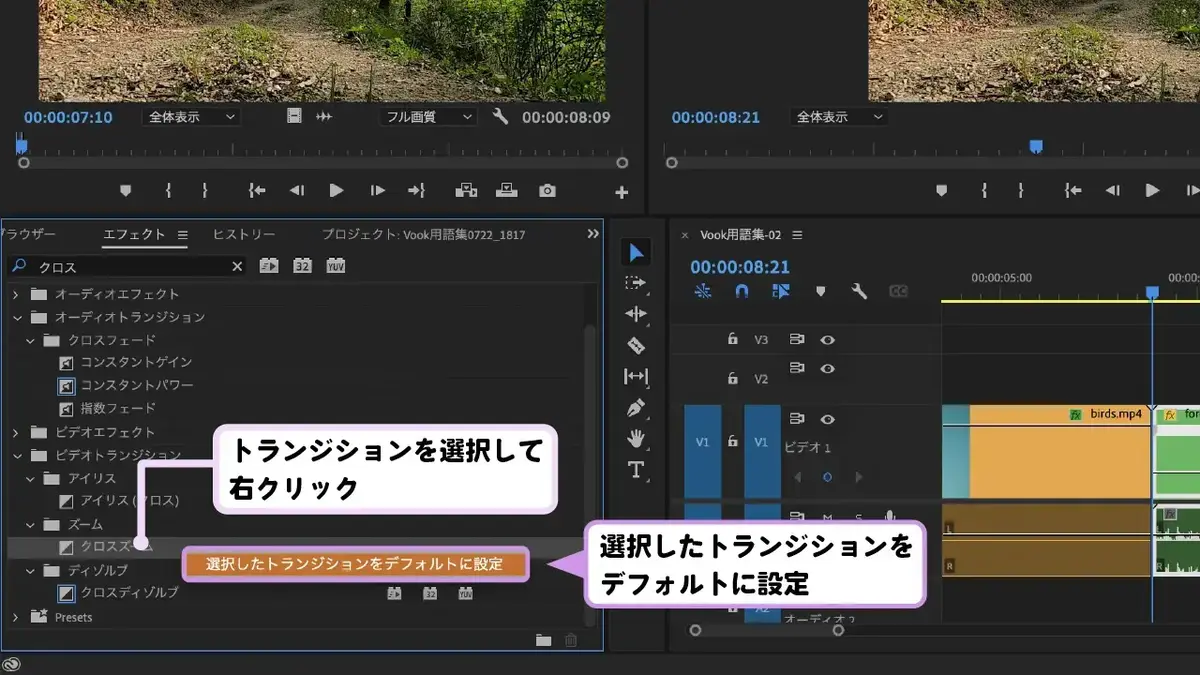Open timeline wrench settings

859,291
